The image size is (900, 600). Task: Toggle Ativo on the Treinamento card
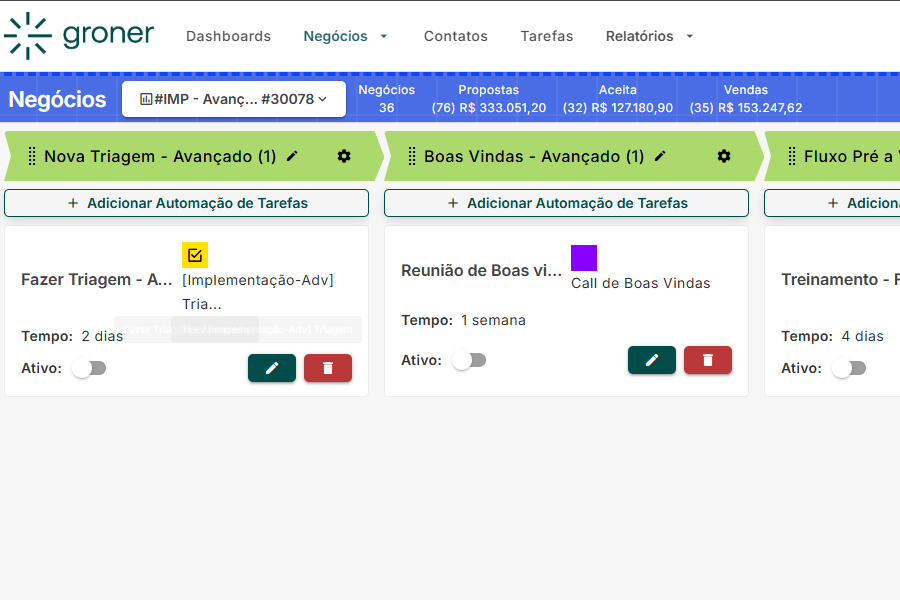point(849,368)
